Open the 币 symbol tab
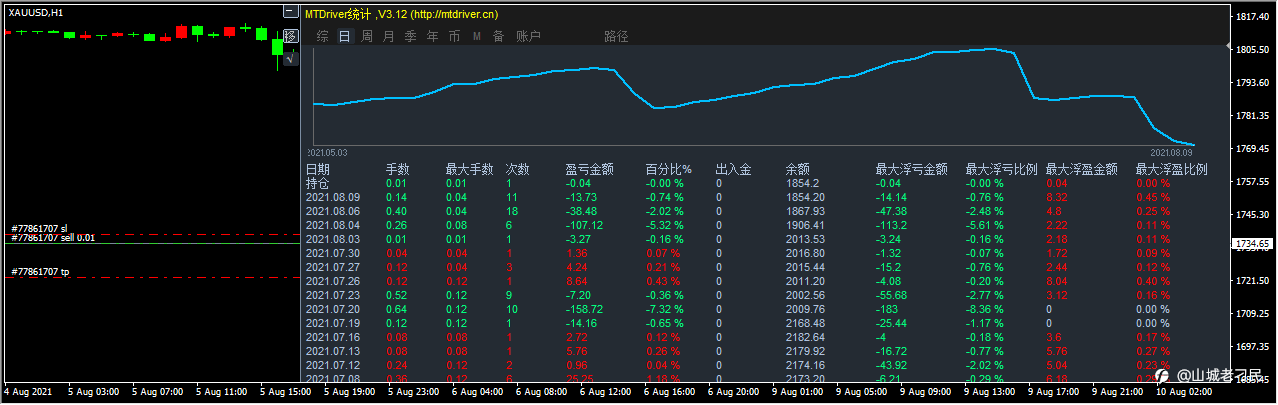1278x405 pixels. point(454,36)
